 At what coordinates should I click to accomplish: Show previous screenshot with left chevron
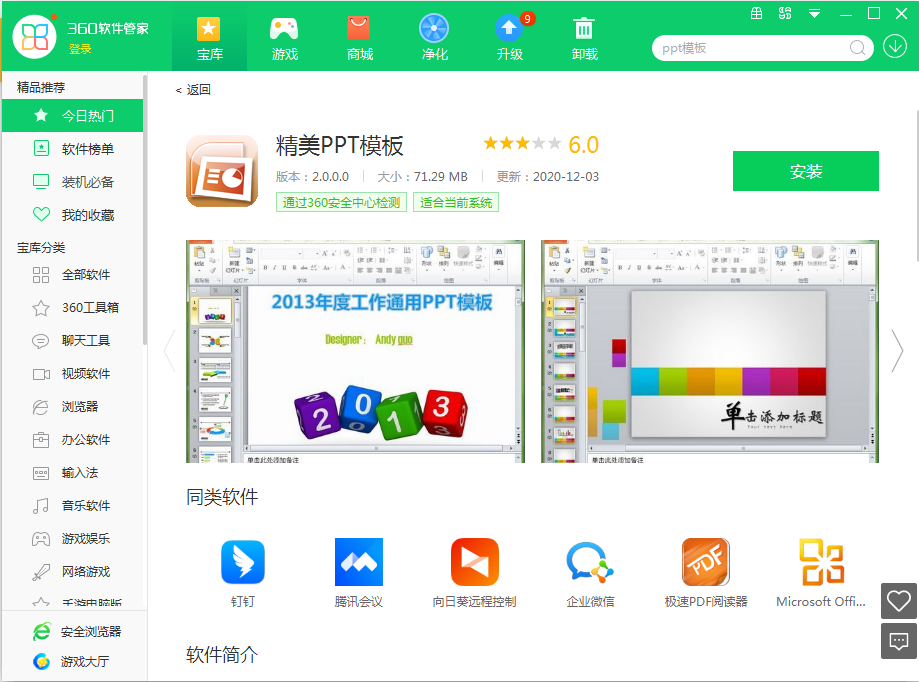tap(170, 351)
